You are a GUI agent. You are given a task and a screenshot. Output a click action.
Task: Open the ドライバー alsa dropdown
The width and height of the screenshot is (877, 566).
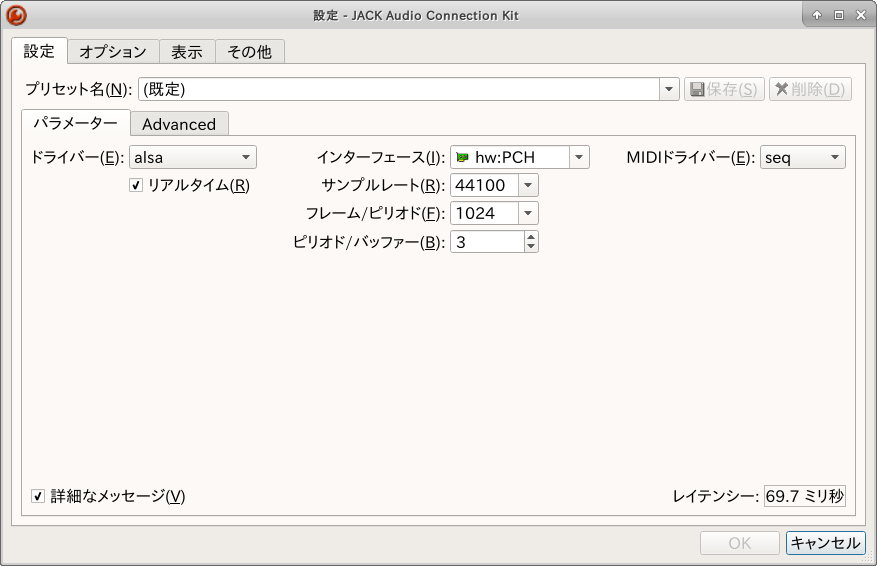[x=193, y=157]
